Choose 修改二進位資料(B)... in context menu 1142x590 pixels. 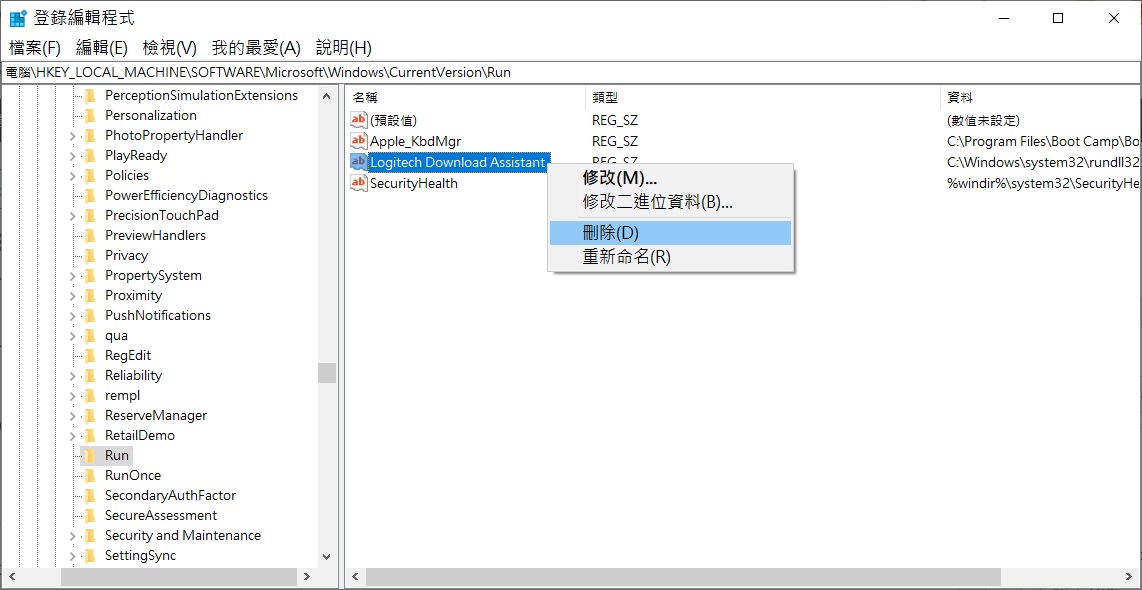click(670, 202)
